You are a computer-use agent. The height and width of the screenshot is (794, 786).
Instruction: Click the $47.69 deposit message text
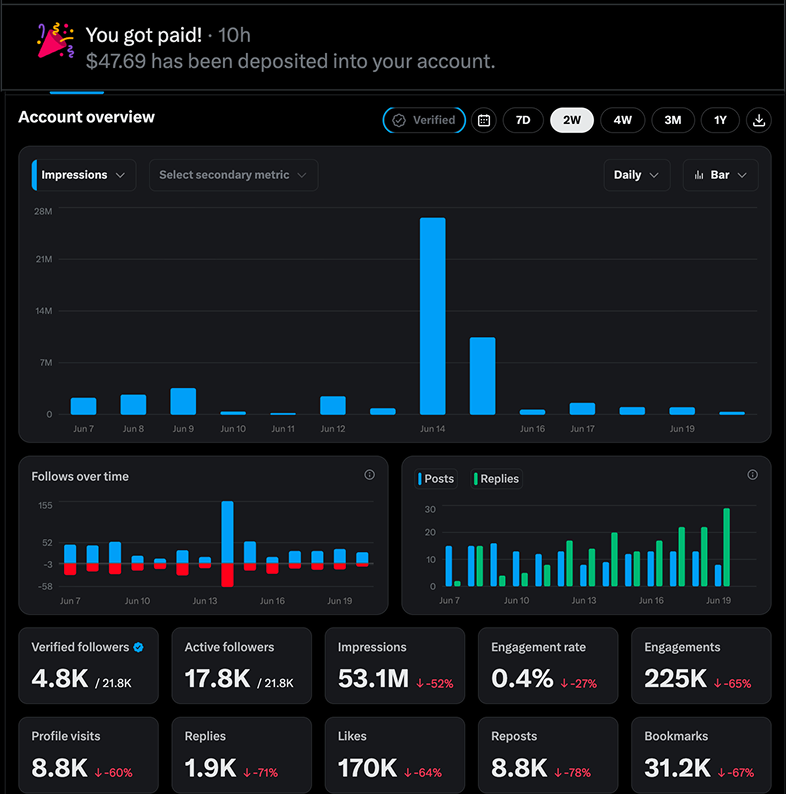[290, 61]
